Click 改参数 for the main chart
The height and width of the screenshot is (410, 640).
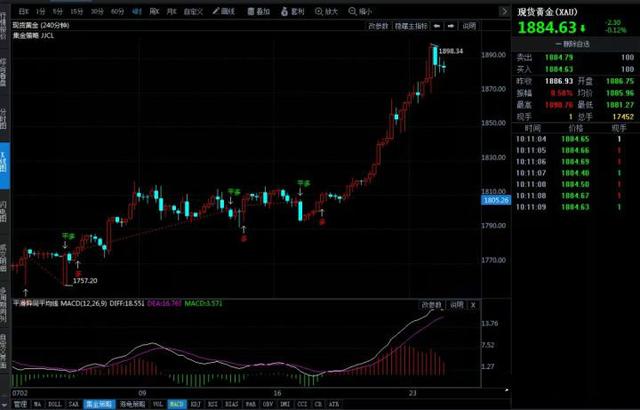tap(378, 26)
